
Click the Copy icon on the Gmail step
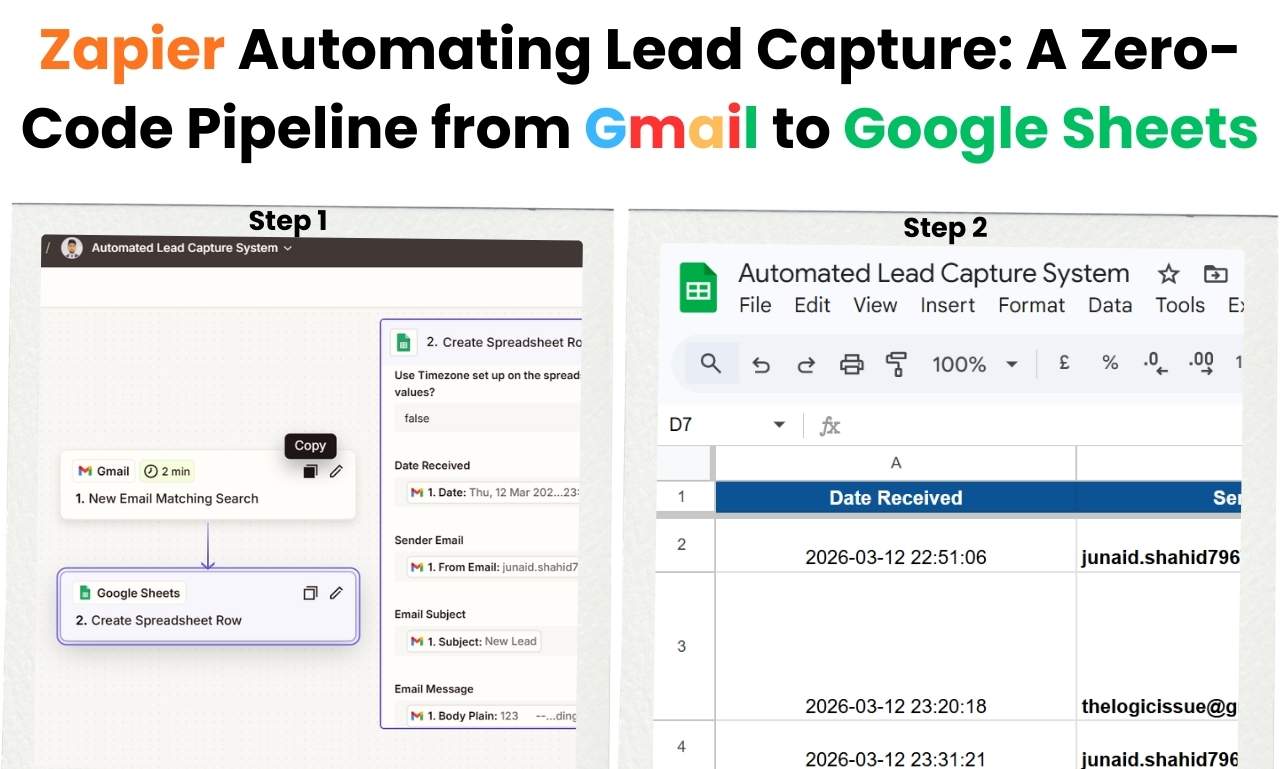coord(310,471)
